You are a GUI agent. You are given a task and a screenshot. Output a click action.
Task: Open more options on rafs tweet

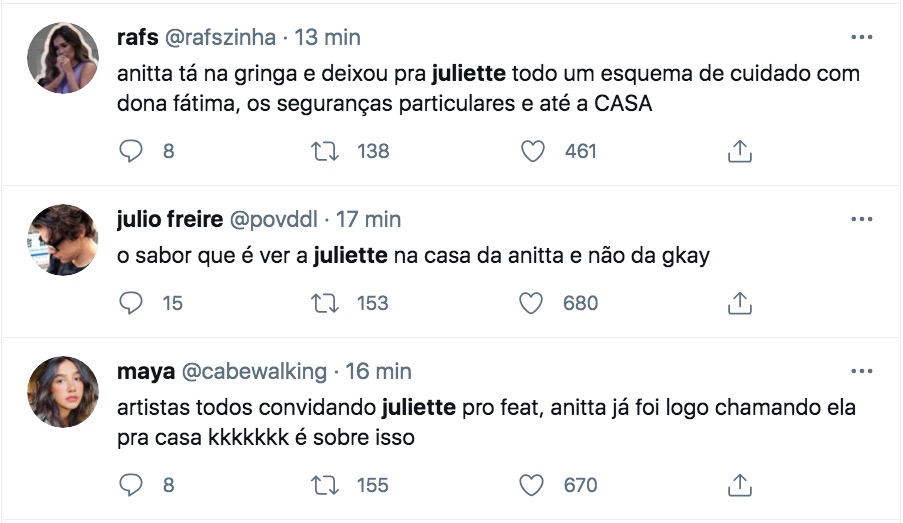coord(861,37)
